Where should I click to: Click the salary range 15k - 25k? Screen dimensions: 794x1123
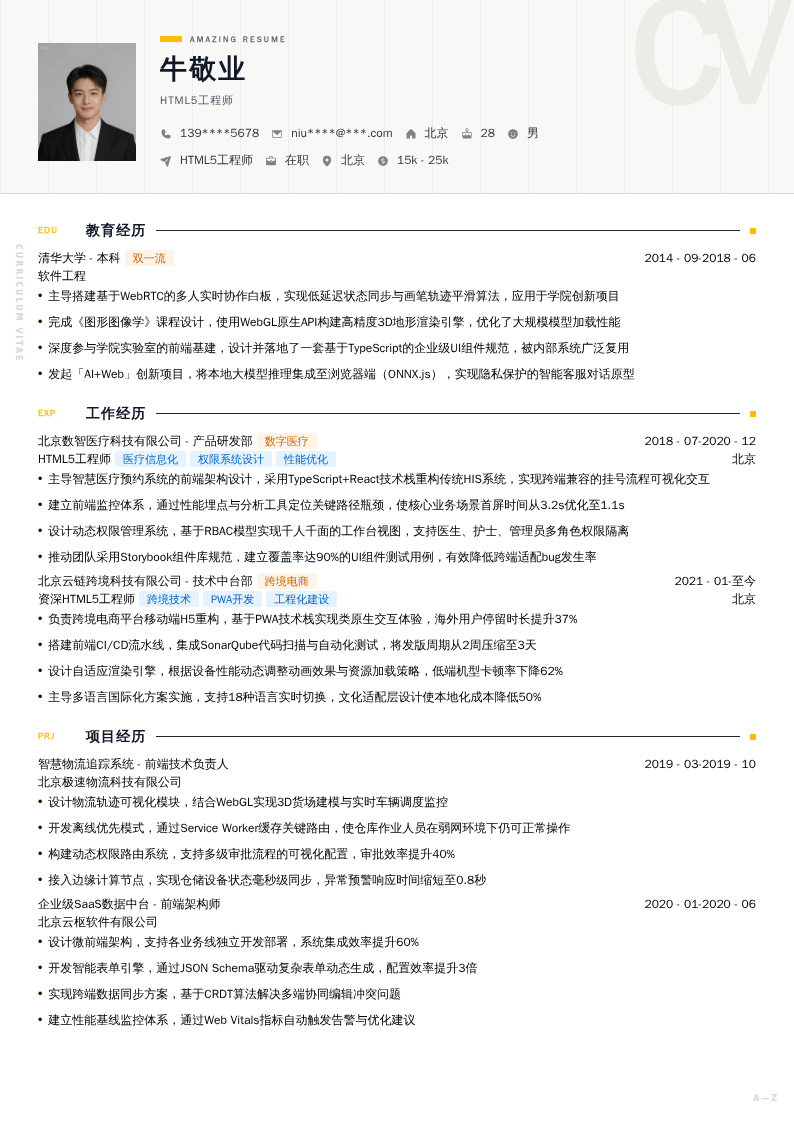point(422,160)
